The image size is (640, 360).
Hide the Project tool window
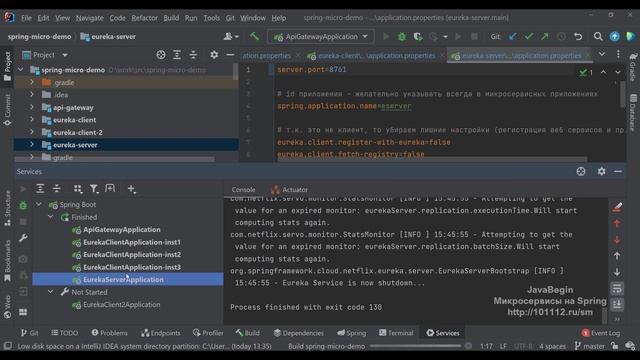pos(230,55)
